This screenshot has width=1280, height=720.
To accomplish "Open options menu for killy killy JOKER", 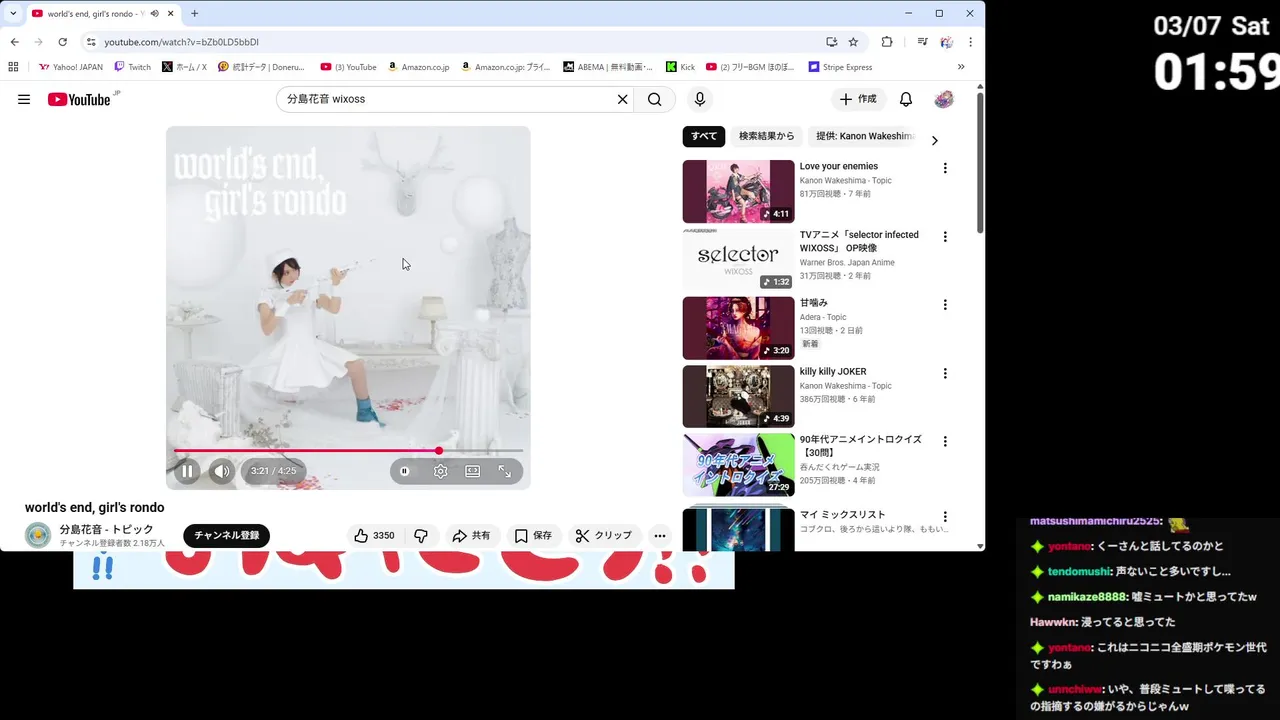I will 945,373.
